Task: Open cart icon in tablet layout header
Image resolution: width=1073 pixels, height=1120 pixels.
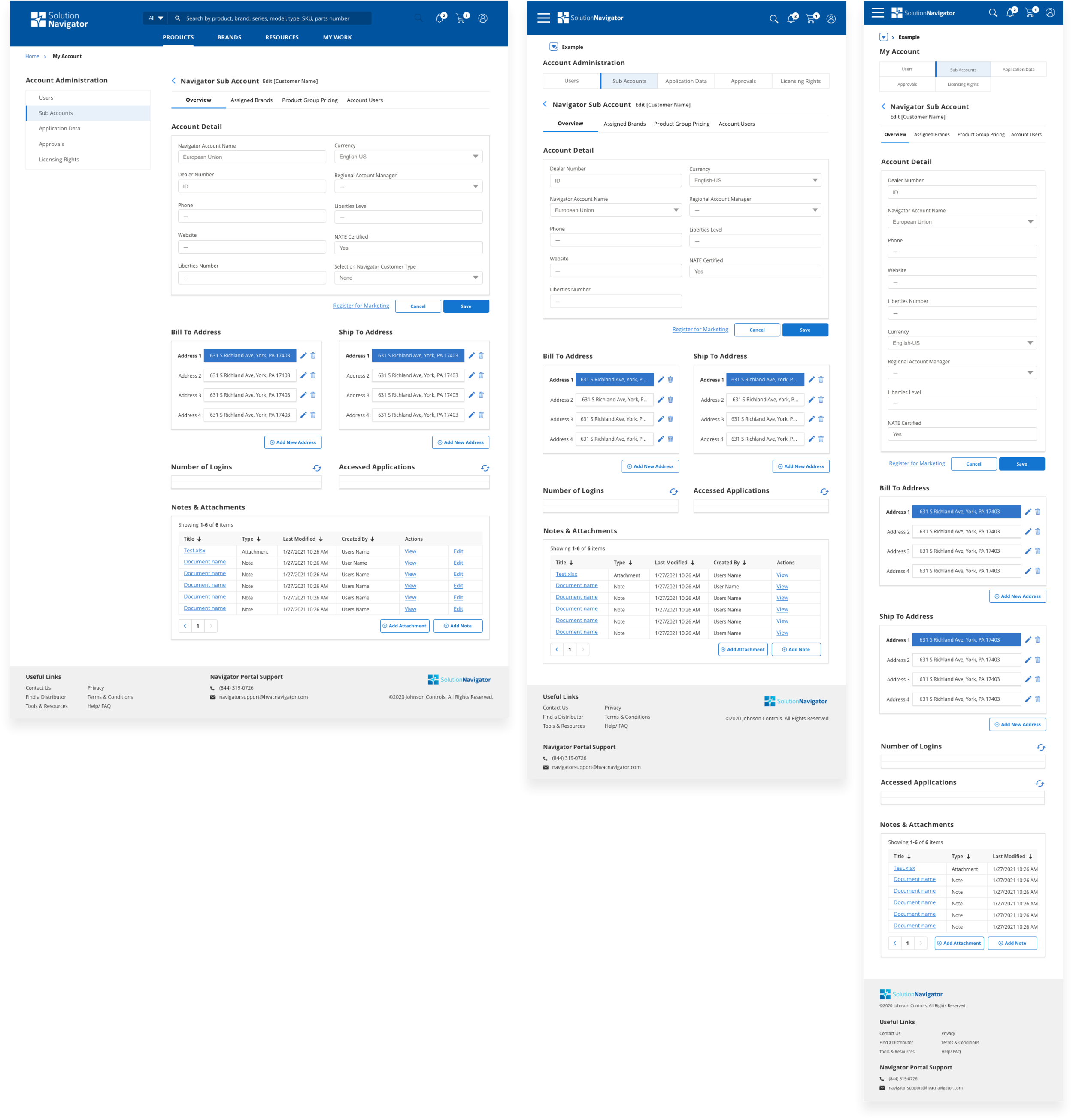Action: [x=812, y=18]
